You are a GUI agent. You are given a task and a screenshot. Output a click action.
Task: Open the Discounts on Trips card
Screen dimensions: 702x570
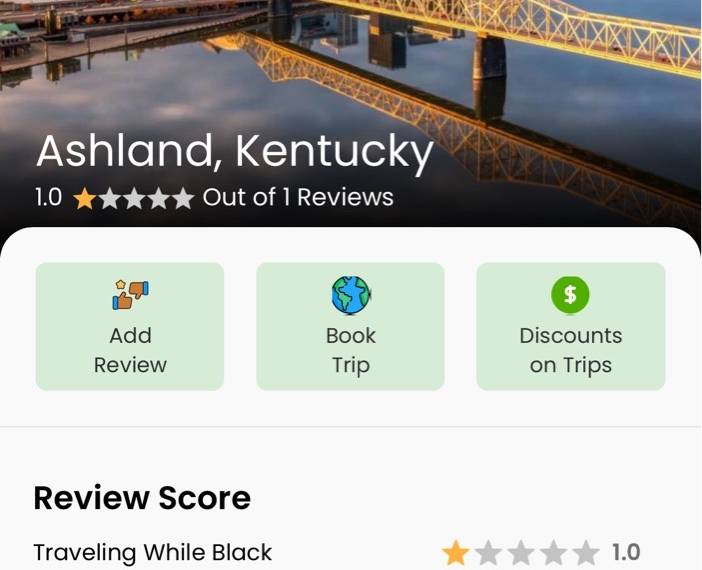571,326
